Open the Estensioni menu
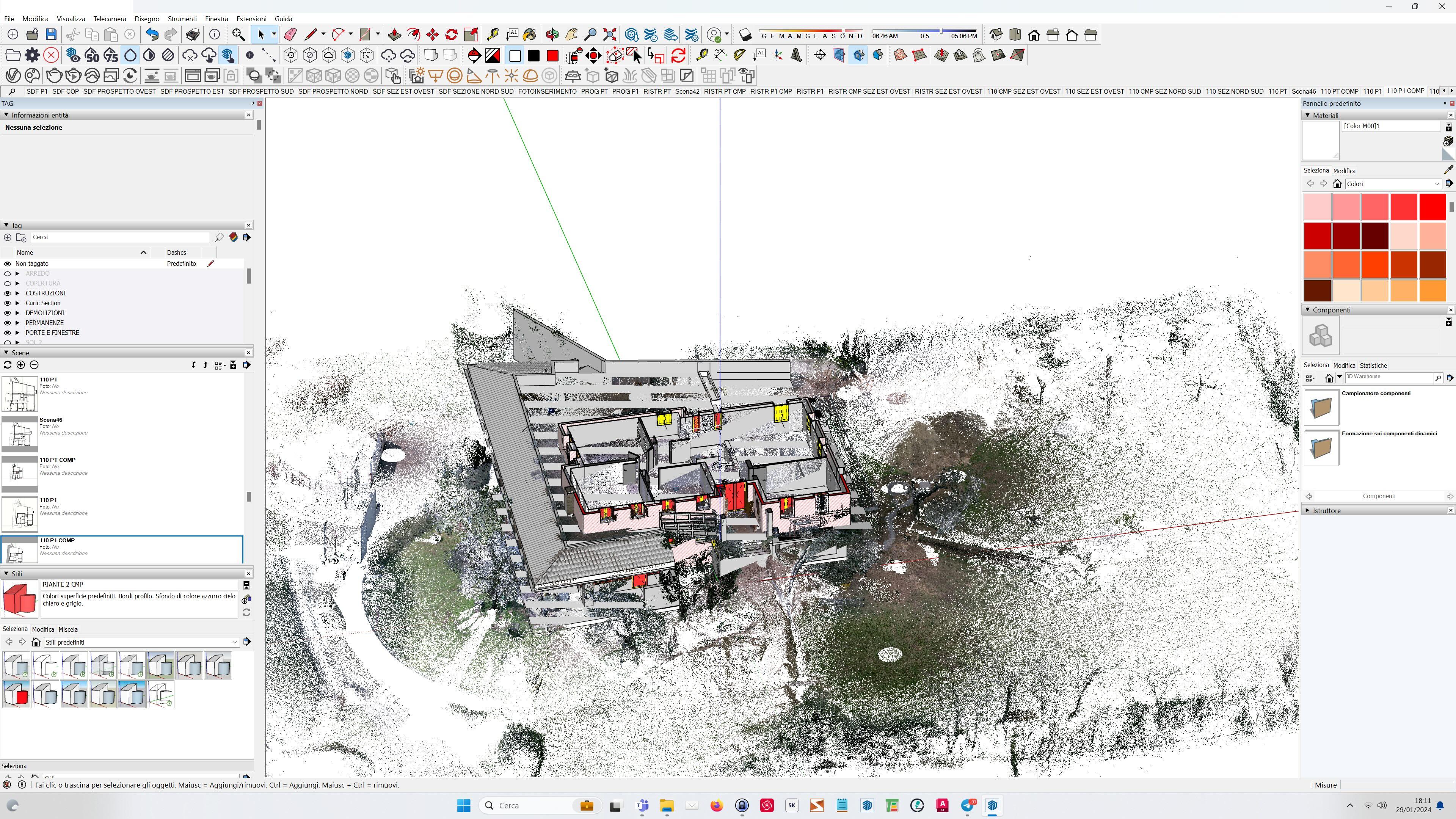 (x=251, y=19)
